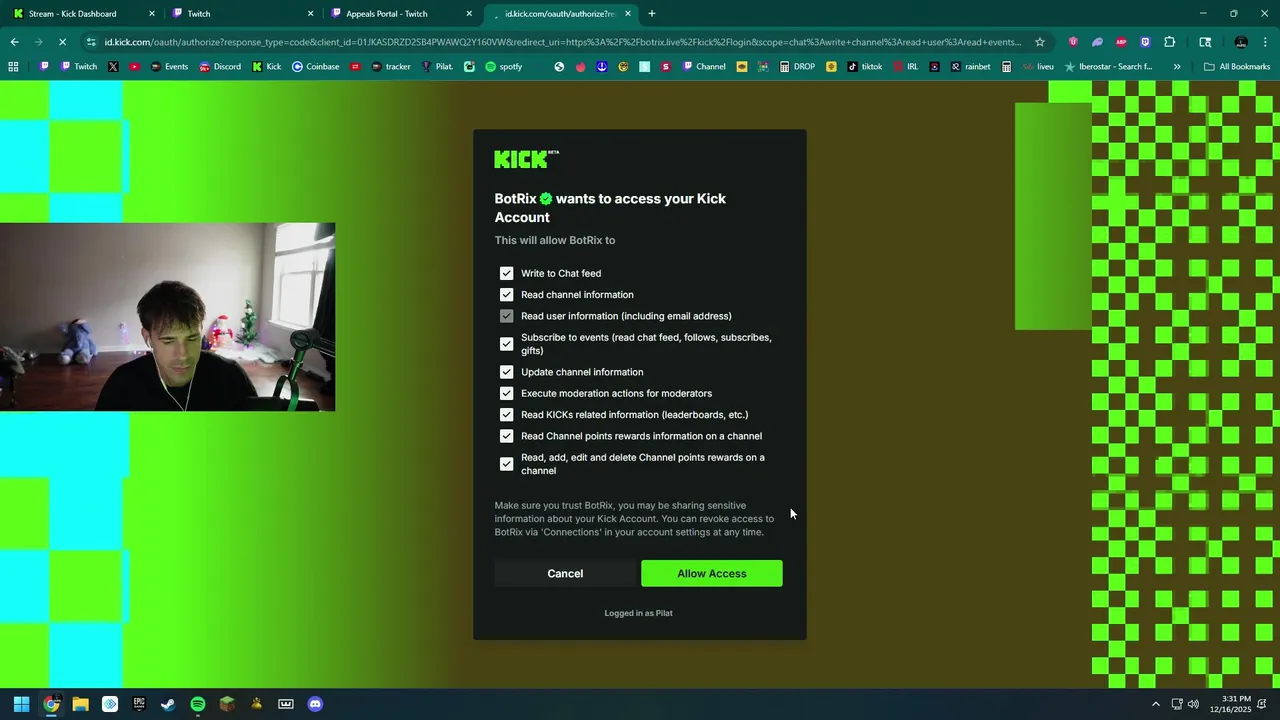
Task: Switch to the Twitch tab
Action: (x=242, y=14)
